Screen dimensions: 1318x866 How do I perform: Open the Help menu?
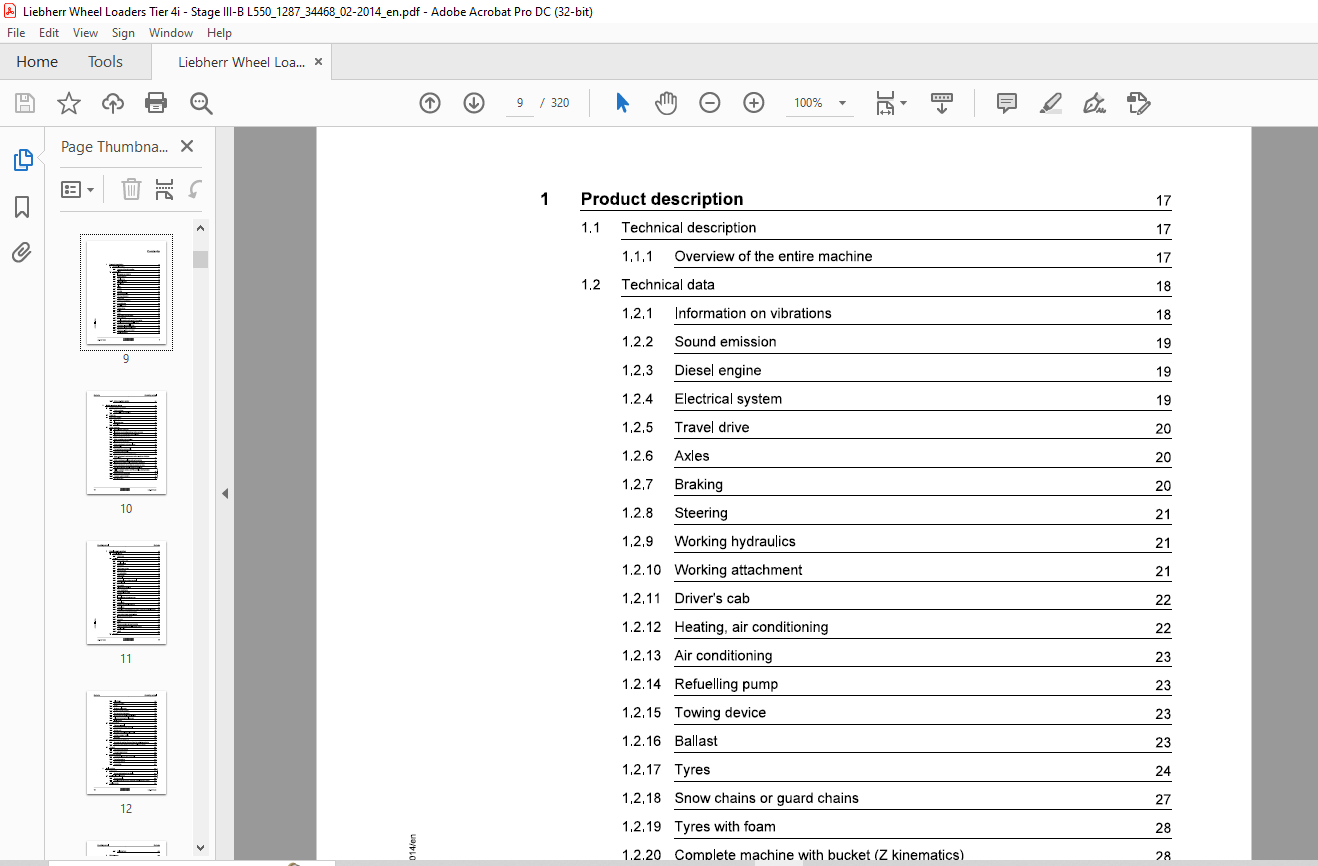pyautogui.click(x=219, y=33)
